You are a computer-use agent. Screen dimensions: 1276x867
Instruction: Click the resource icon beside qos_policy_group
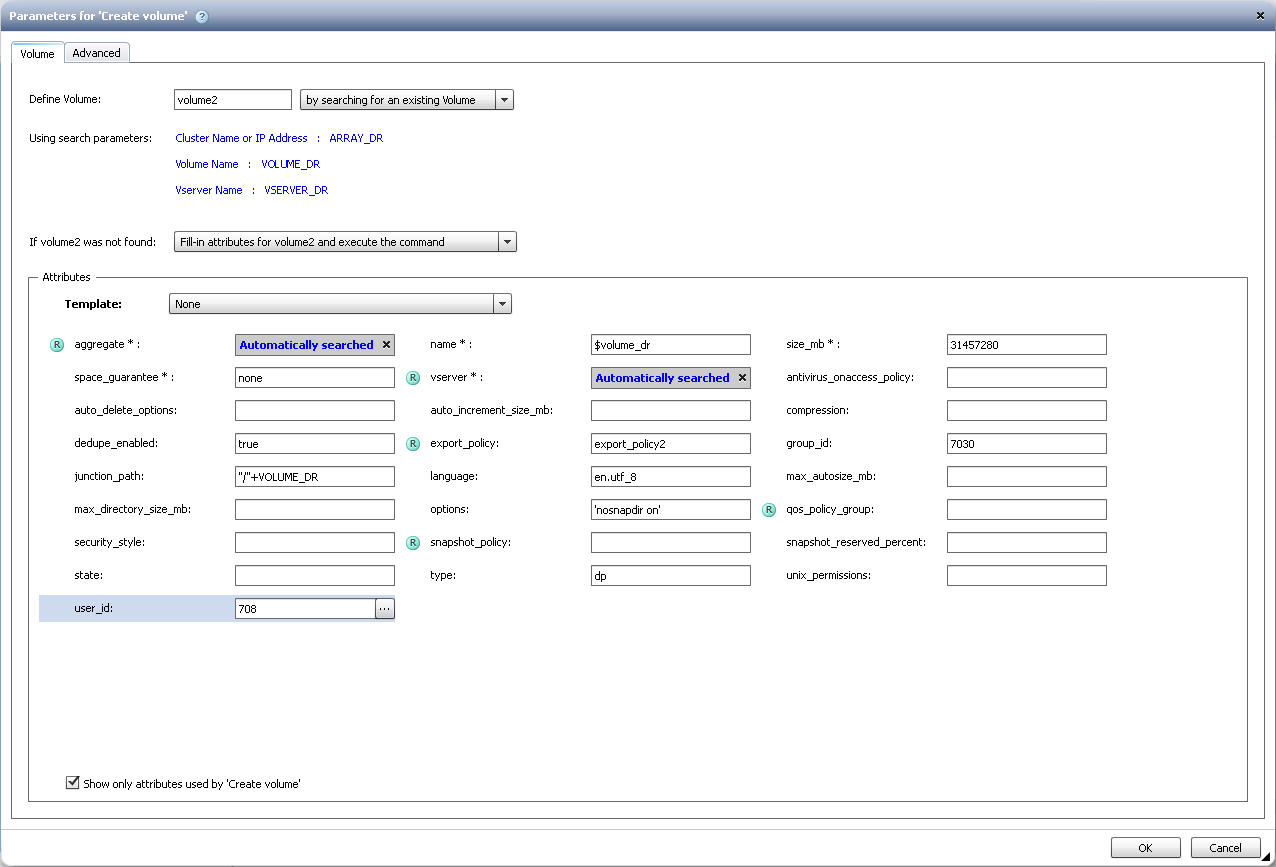coord(769,510)
